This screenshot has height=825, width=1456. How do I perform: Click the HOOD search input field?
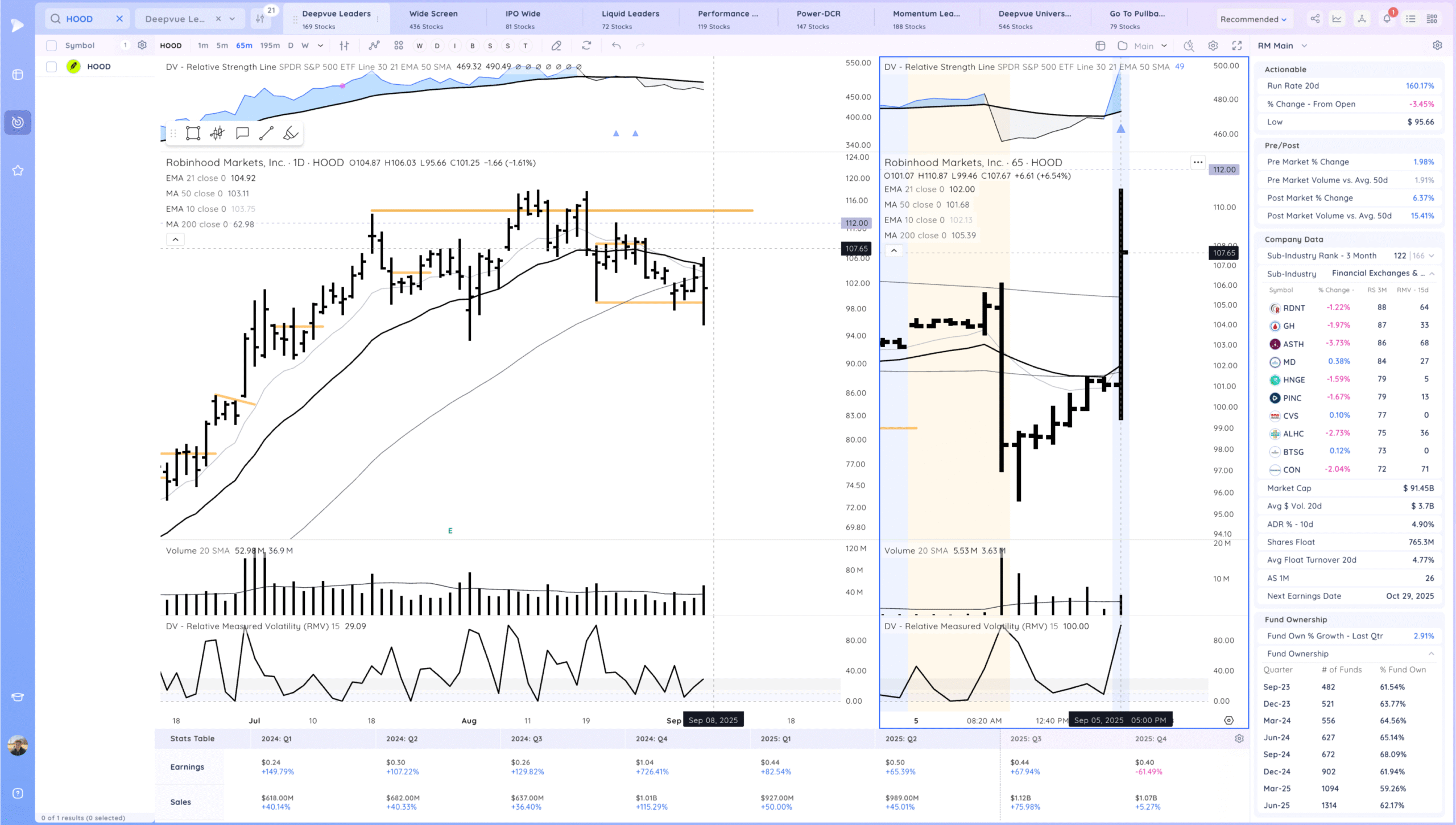86,19
